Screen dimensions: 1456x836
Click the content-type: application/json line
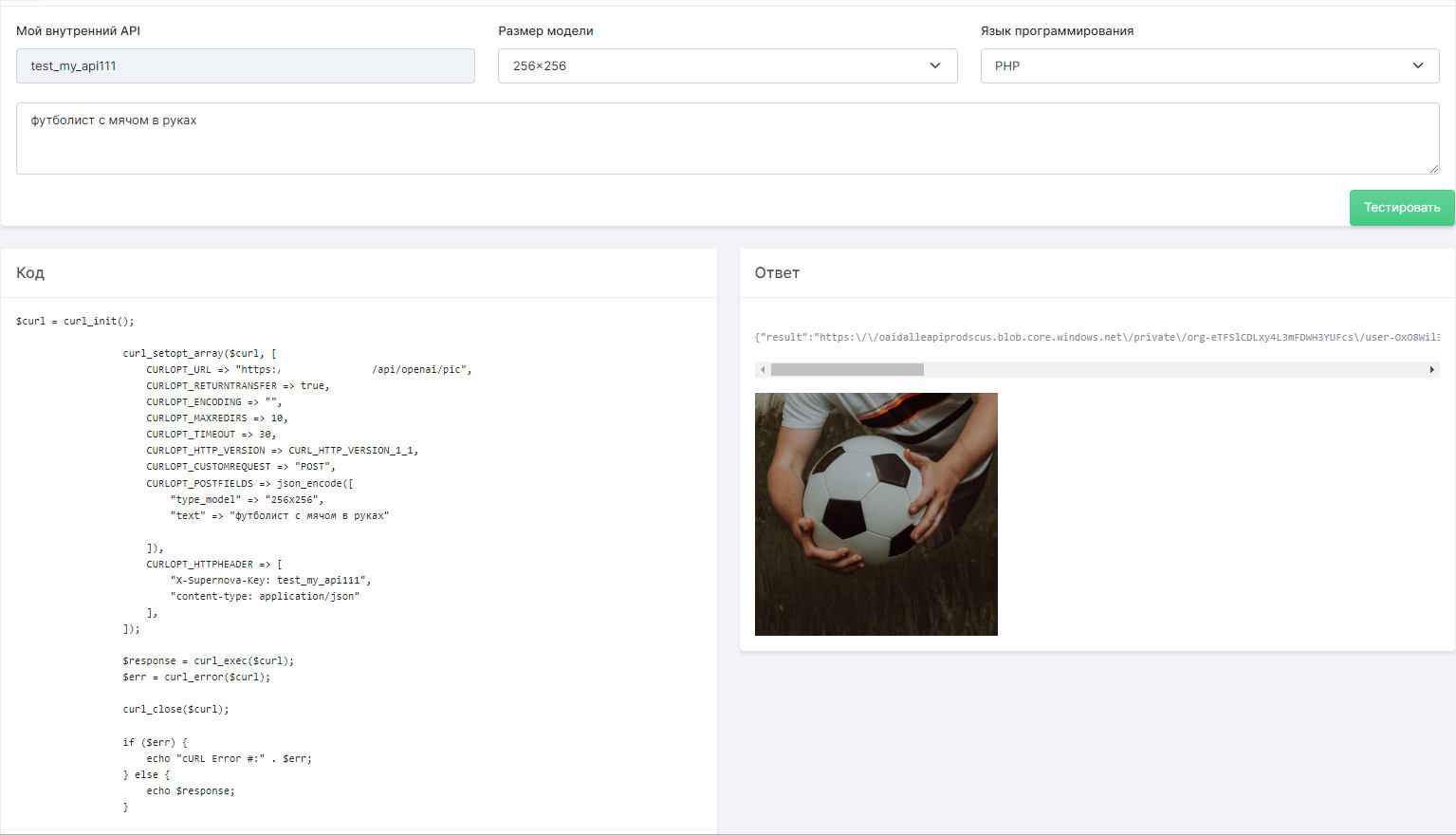(266, 597)
